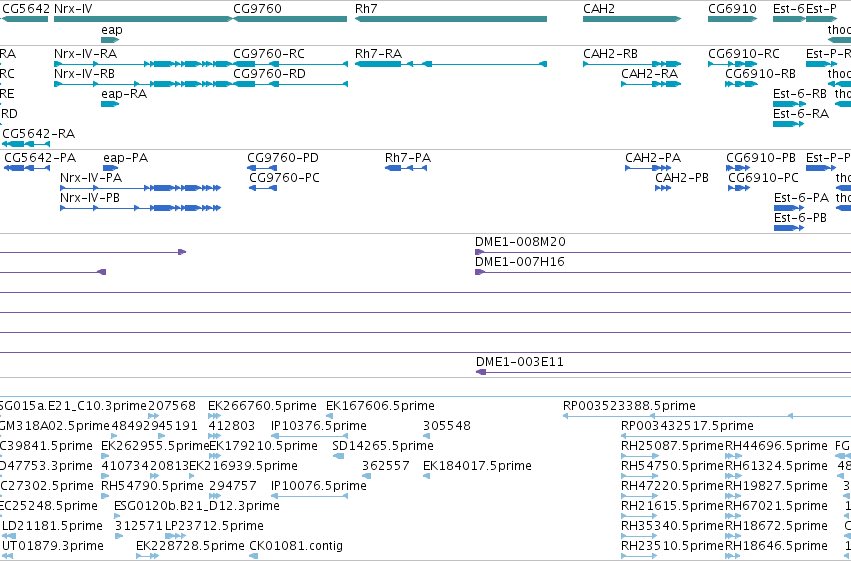The height and width of the screenshot is (561, 851).
Task: Click transcript Nrx-IV-RA
Action: [x=143, y=64]
